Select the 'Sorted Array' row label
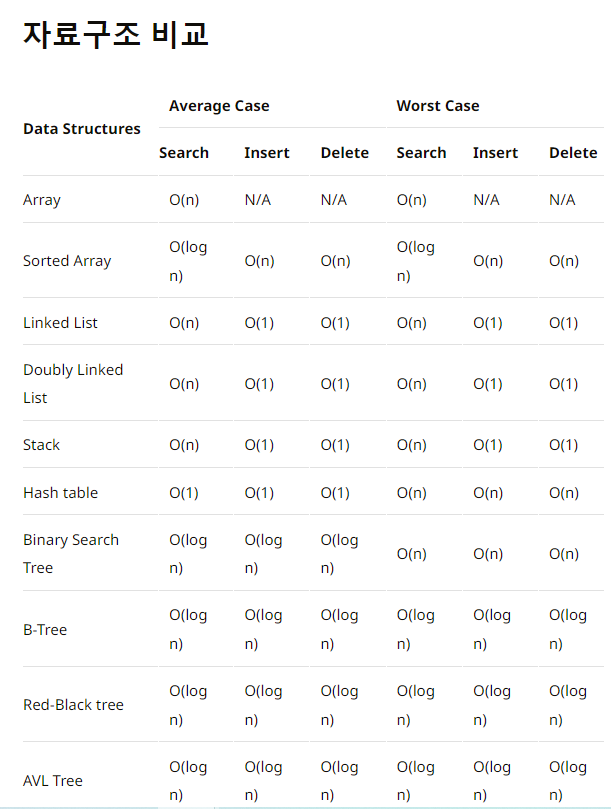Screen dimensions: 611x809 tap(67, 261)
